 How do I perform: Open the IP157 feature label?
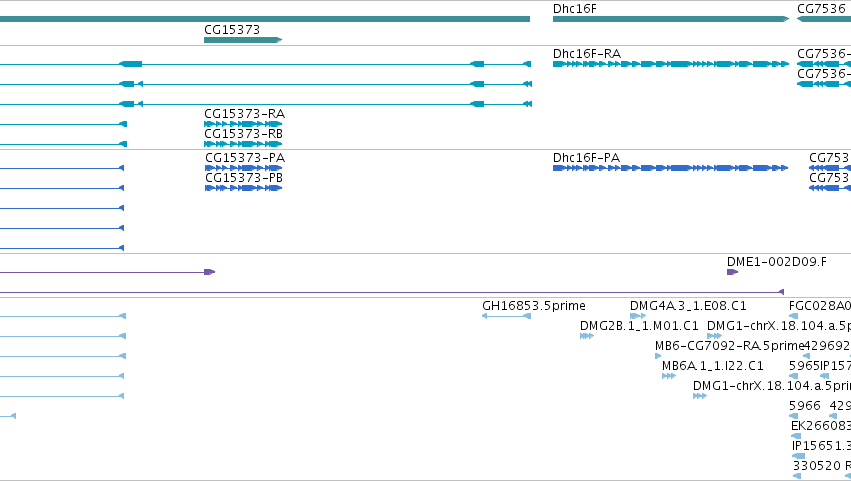(835, 366)
